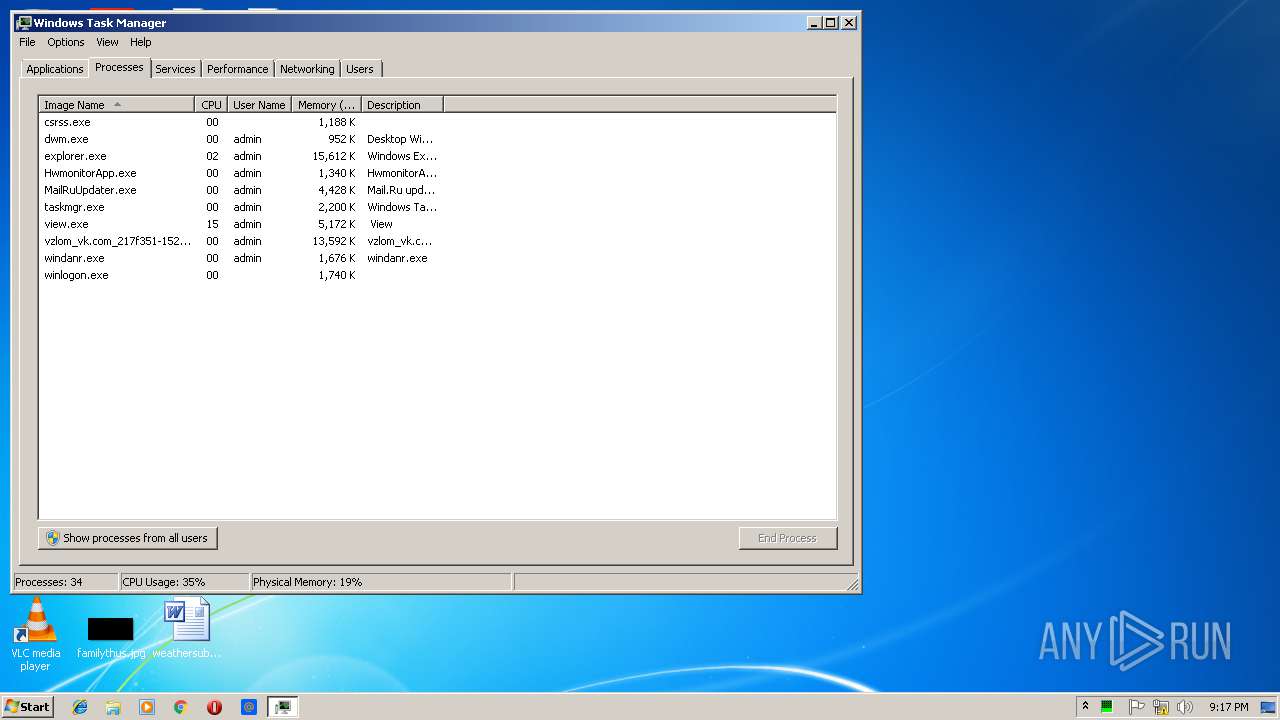
Task: Sort by Description column header
Action: (402, 105)
